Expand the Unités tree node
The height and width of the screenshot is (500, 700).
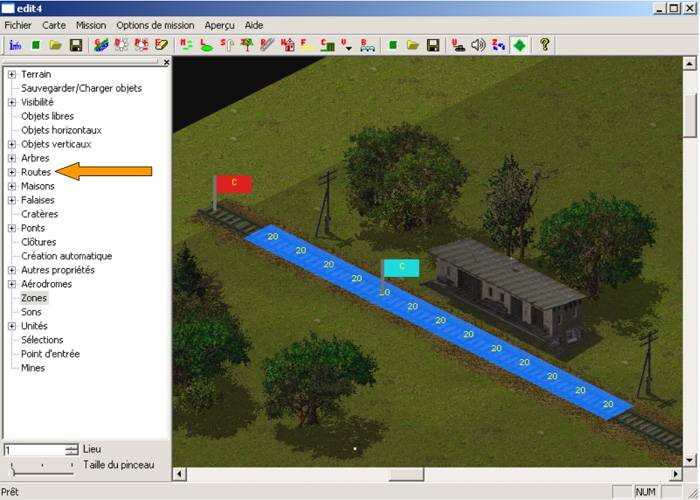pyautogui.click(x=11, y=326)
